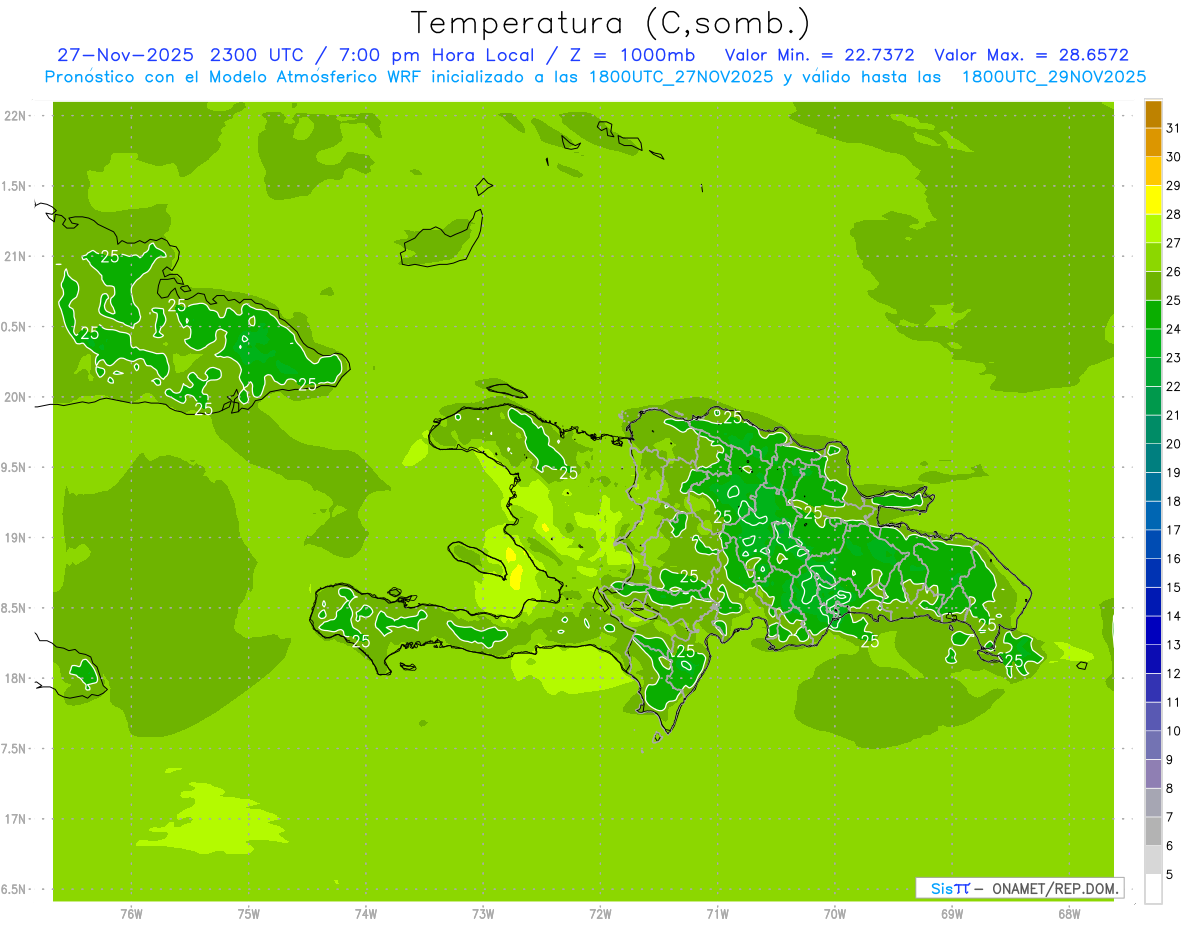Screen dimensions: 1200x927
Task: Click the '17N' latitude label
Action: click(14, 819)
